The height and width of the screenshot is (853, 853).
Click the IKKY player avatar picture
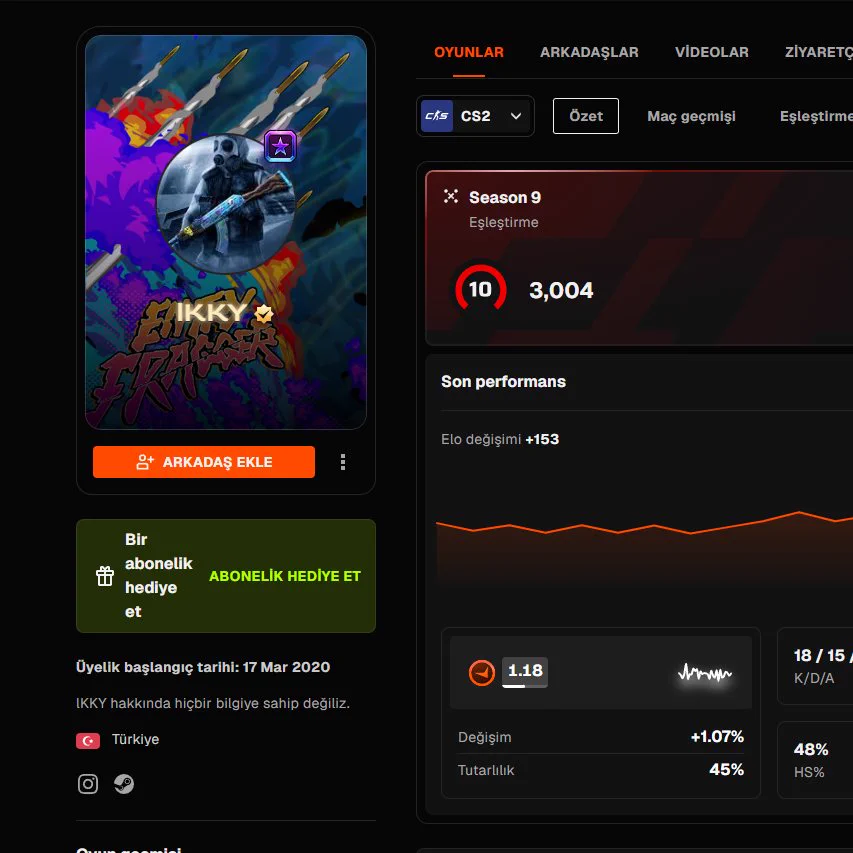tap(226, 204)
